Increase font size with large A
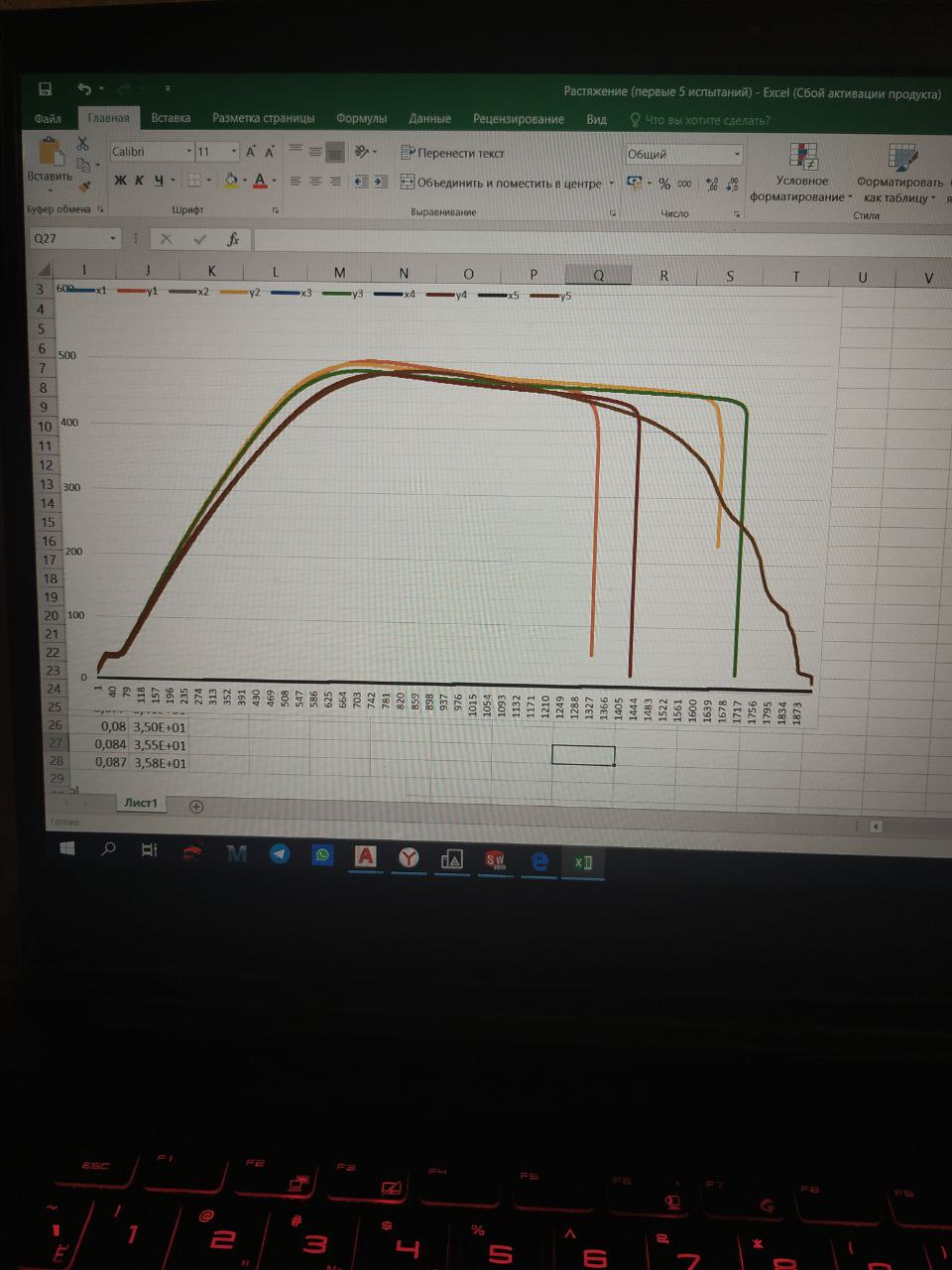Image resolution: width=952 pixels, height=1270 pixels. click(251, 151)
